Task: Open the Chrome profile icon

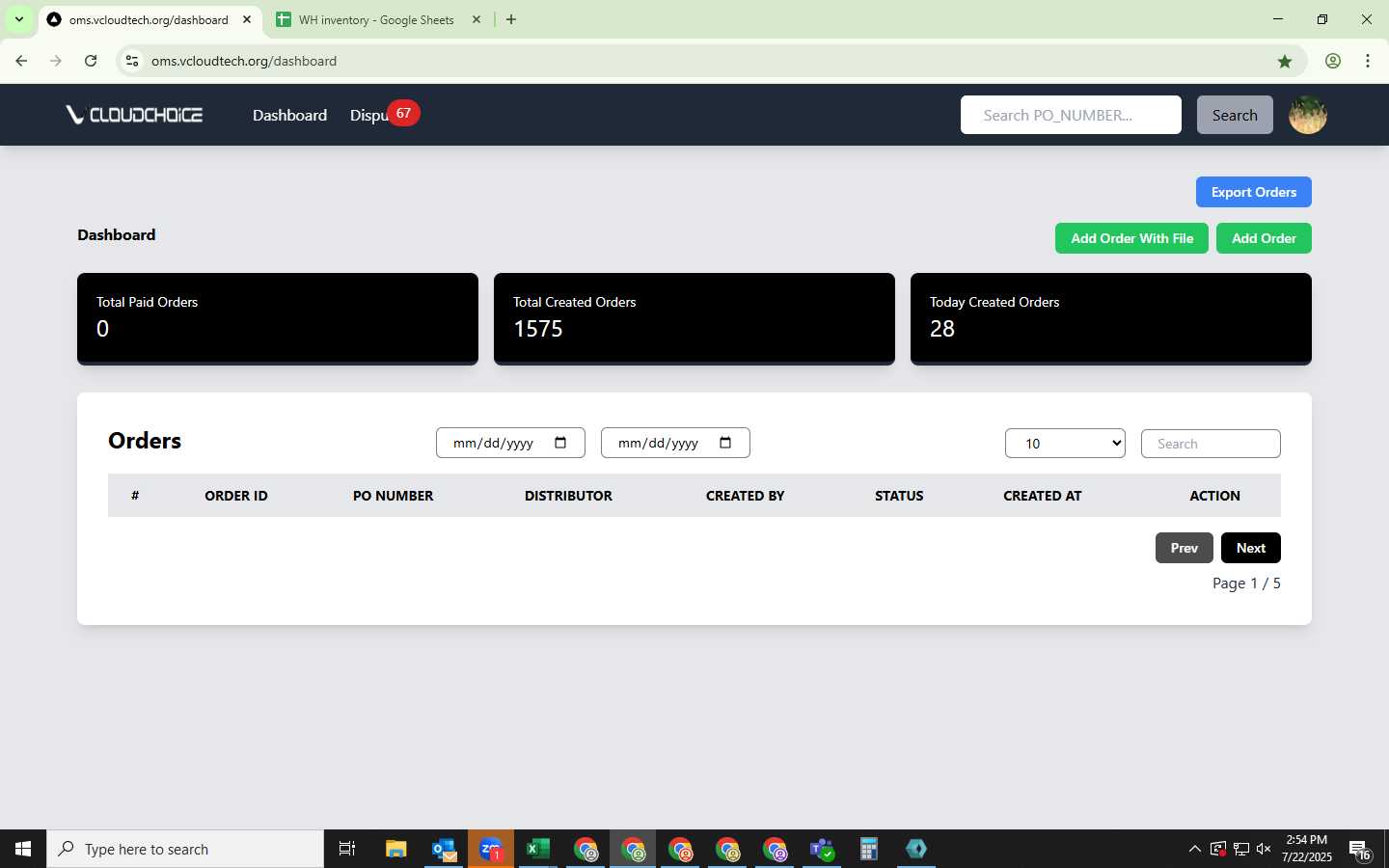Action: click(x=1333, y=61)
